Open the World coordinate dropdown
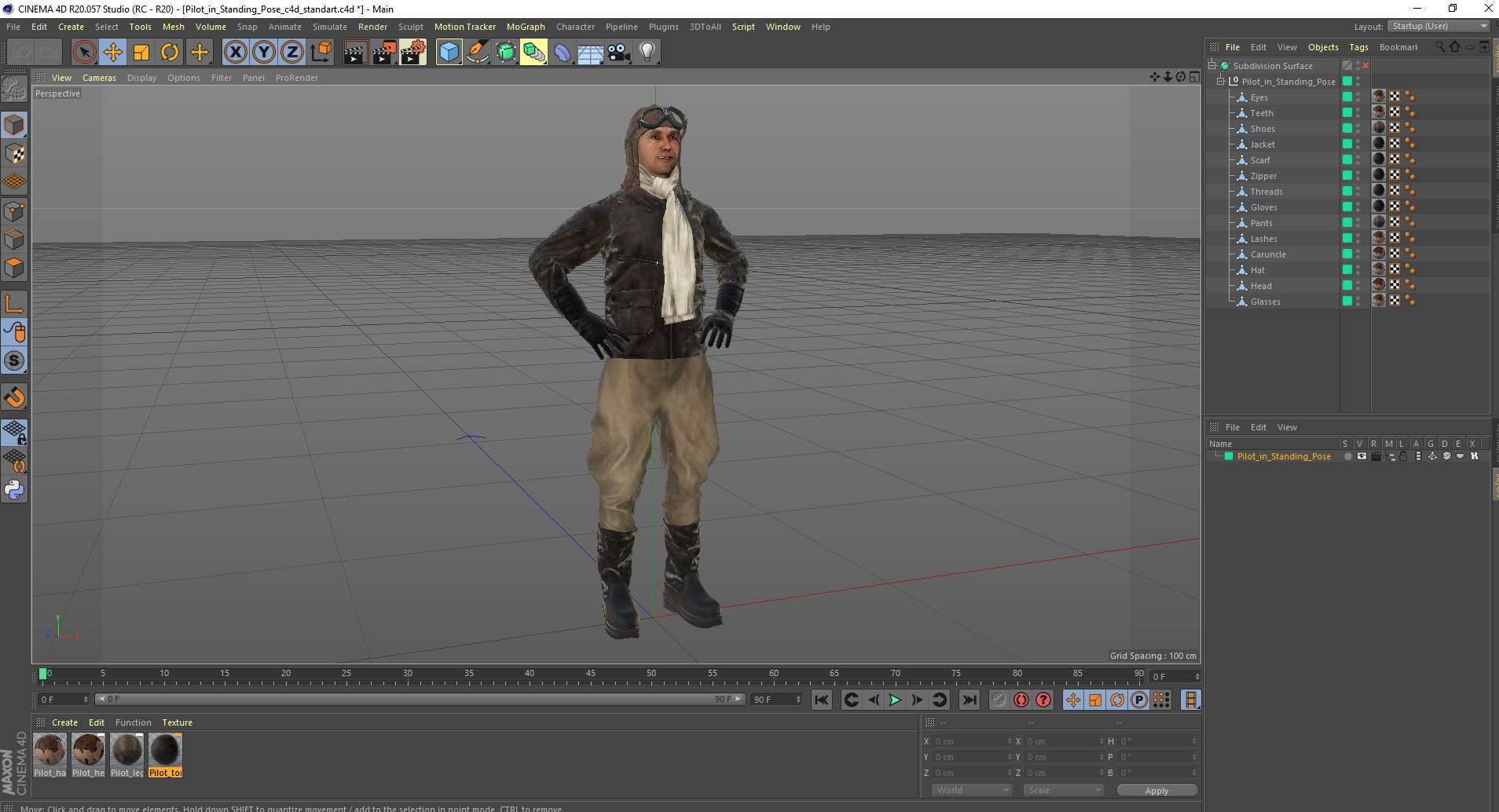Screen dimensions: 1499x812 972,790
